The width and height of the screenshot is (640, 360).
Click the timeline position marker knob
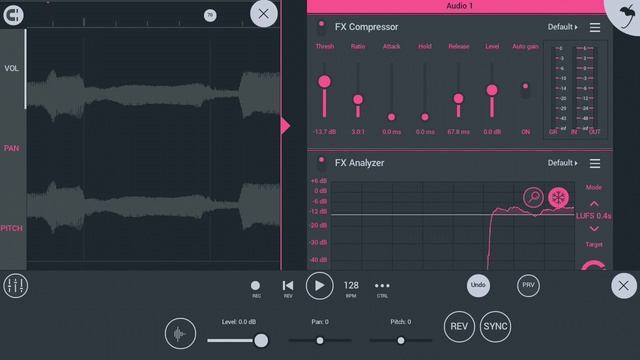coord(210,16)
